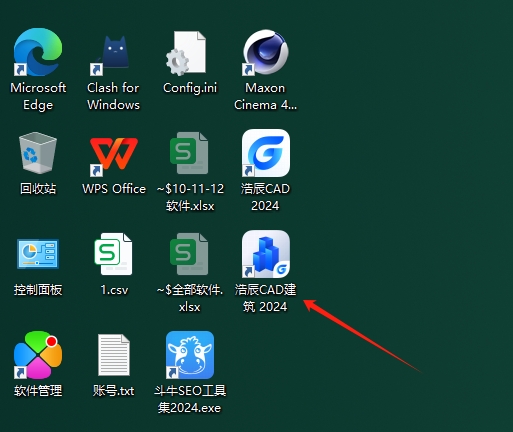This screenshot has width=513, height=432.
Task: Click the "Clash for Windows" label
Action: point(113,96)
